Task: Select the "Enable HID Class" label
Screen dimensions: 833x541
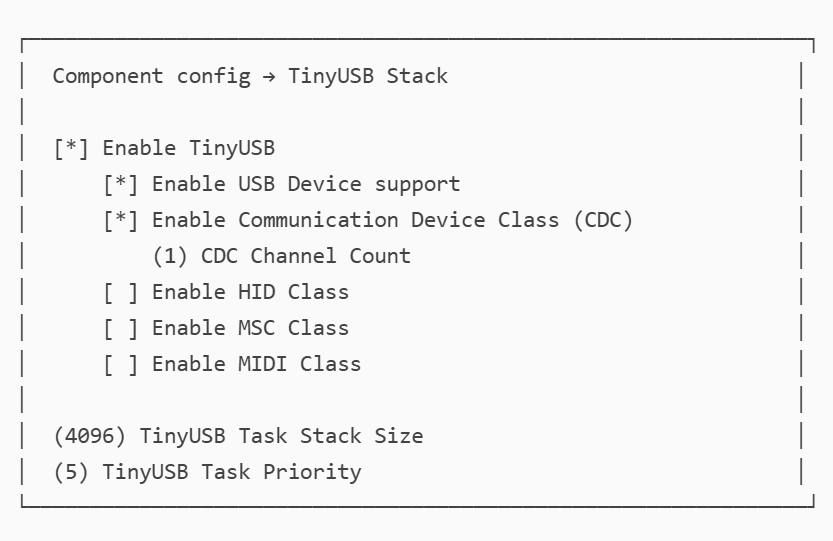Action: coord(250,292)
